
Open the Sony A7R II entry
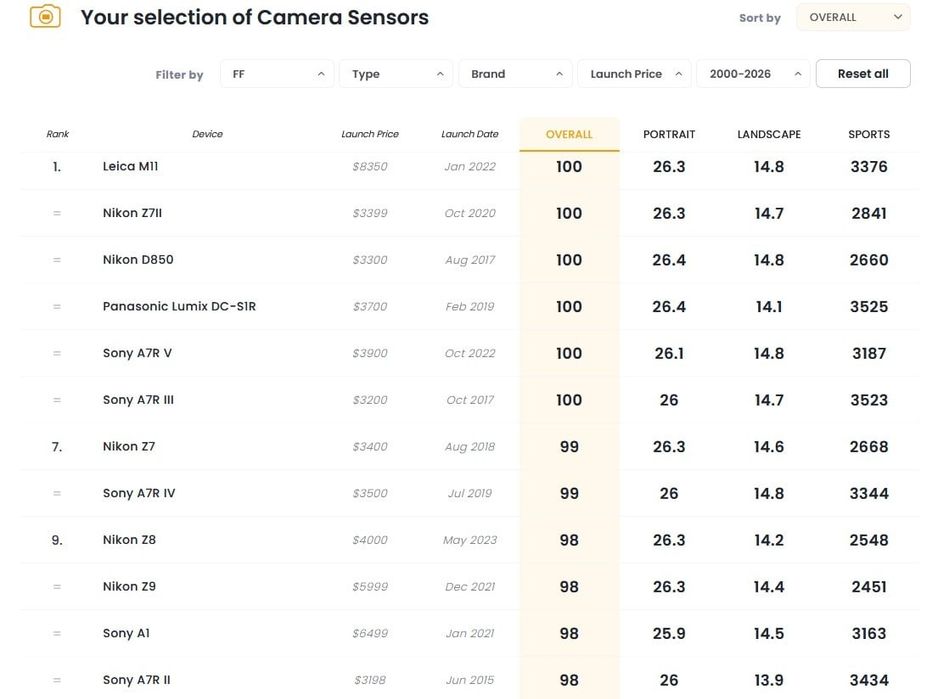tap(136, 680)
